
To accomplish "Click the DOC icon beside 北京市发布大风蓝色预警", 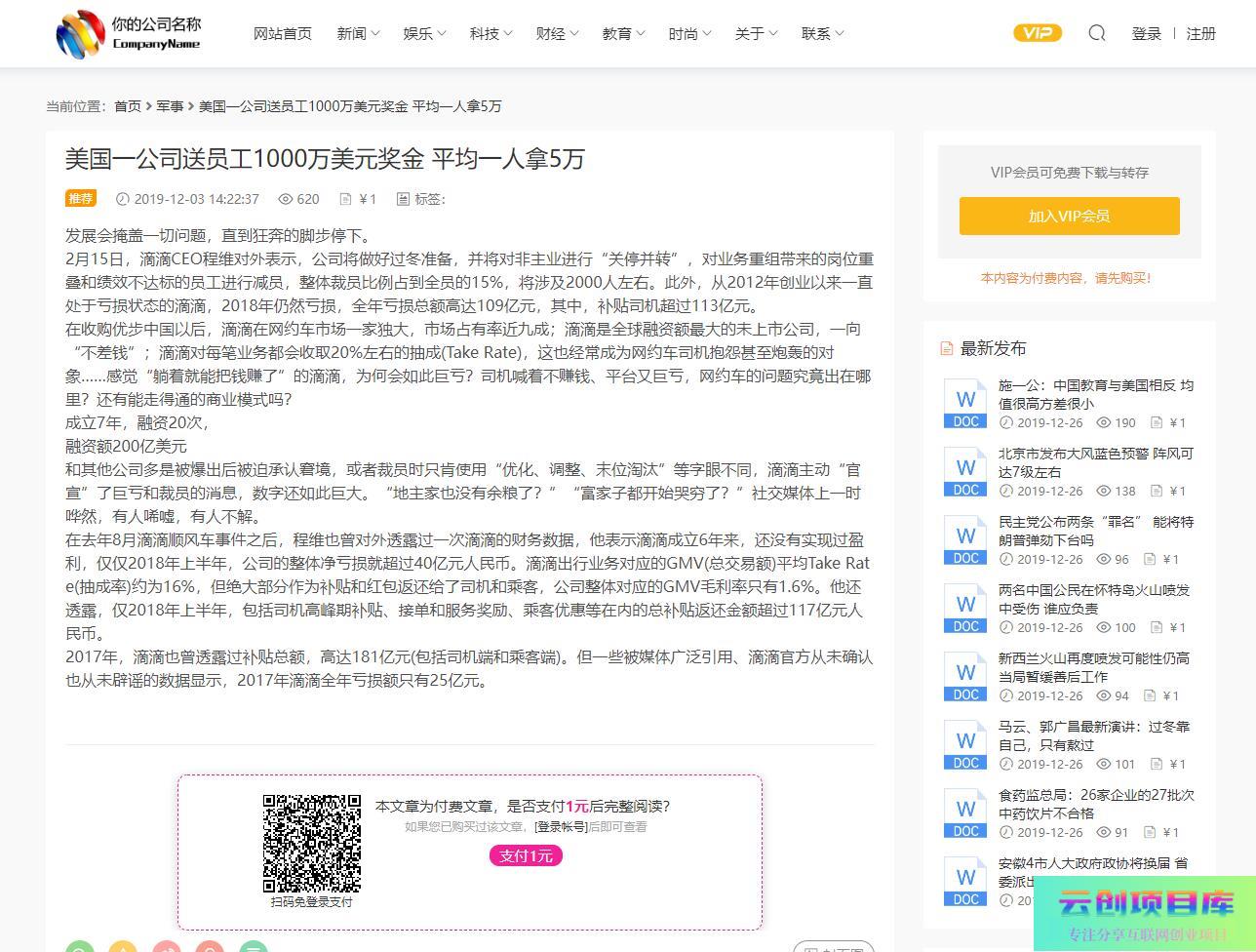I will tap(965, 472).
